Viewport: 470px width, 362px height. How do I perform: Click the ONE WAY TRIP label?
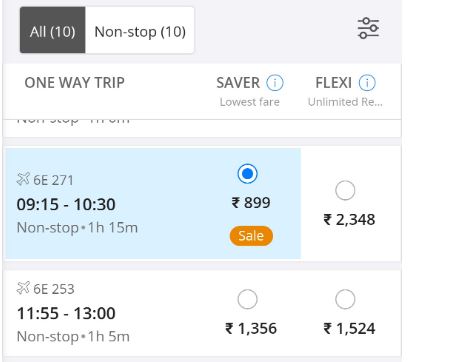pyautogui.click(x=75, y=83)
